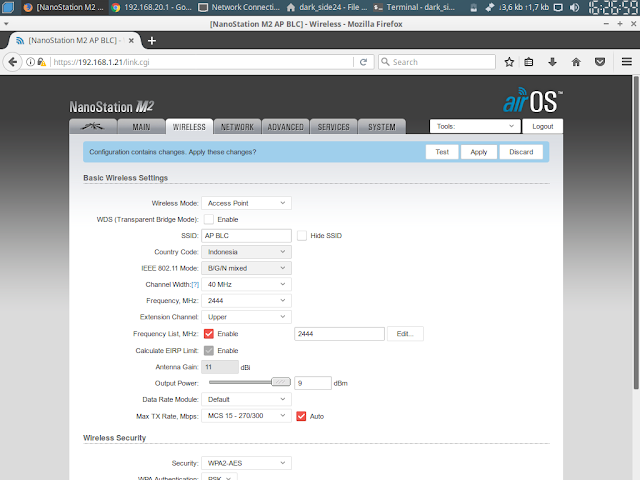The height and width of the screenshot is (480, 640).
Task: Disable Frequency List checkbox
Action: click(x=209, y=333)
